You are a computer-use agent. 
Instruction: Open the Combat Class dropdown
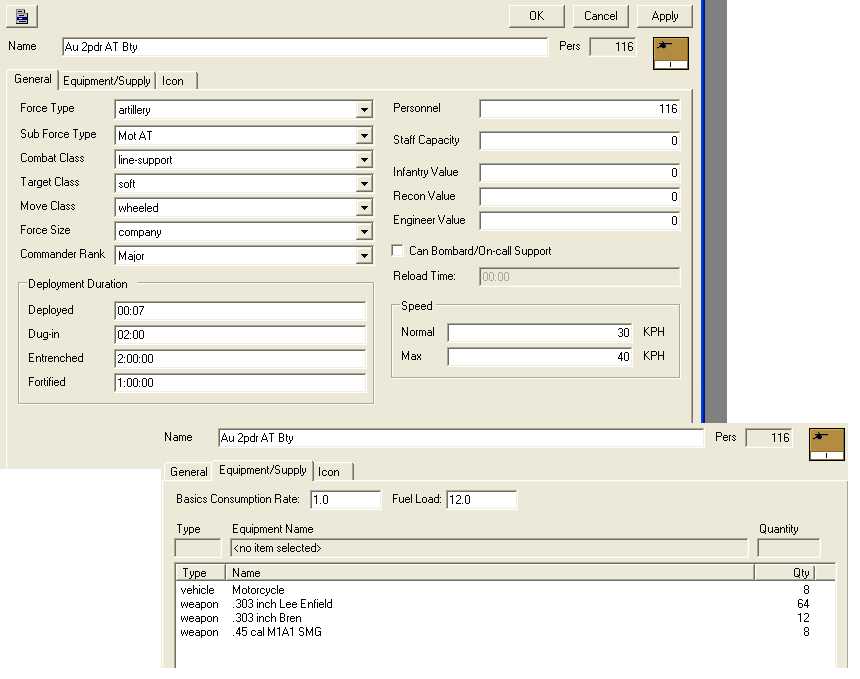[364, 160]
